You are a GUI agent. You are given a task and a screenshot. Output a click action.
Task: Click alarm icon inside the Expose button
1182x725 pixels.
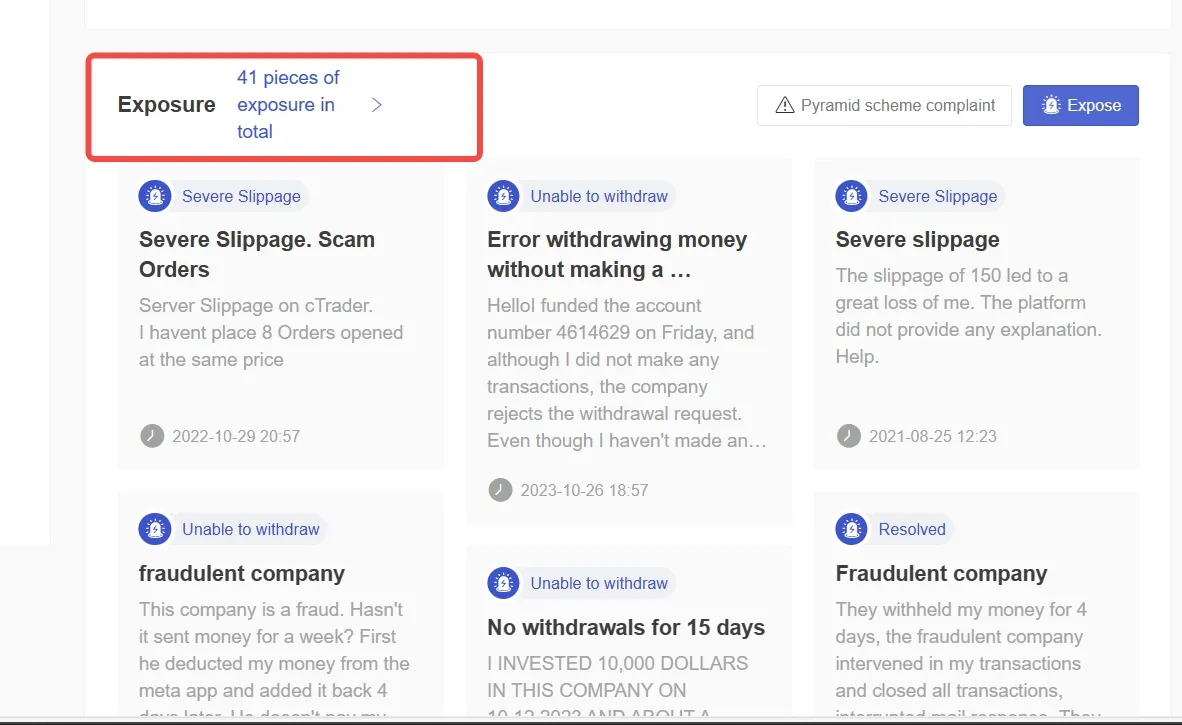point(1051,106)
